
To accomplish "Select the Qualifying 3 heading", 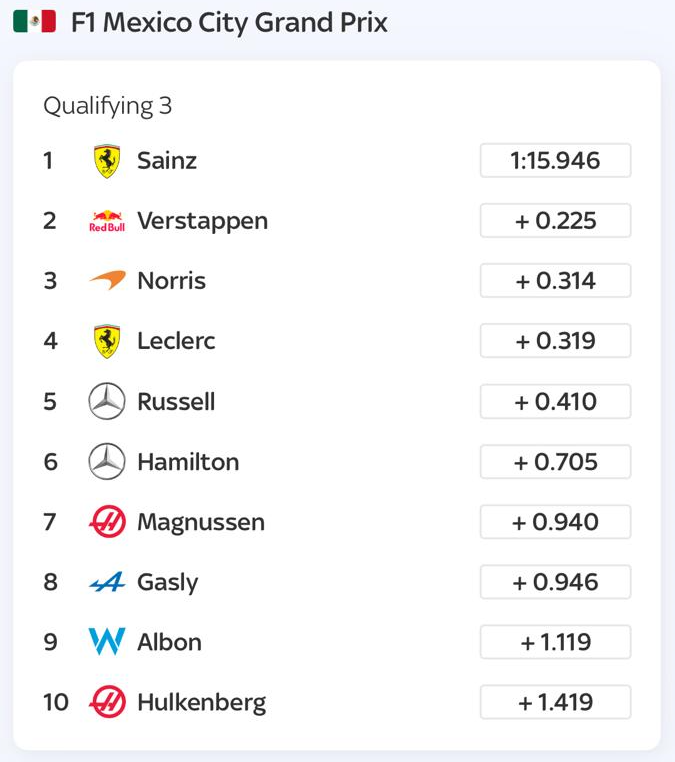I will pyautogui.click(x=108, y=106).
